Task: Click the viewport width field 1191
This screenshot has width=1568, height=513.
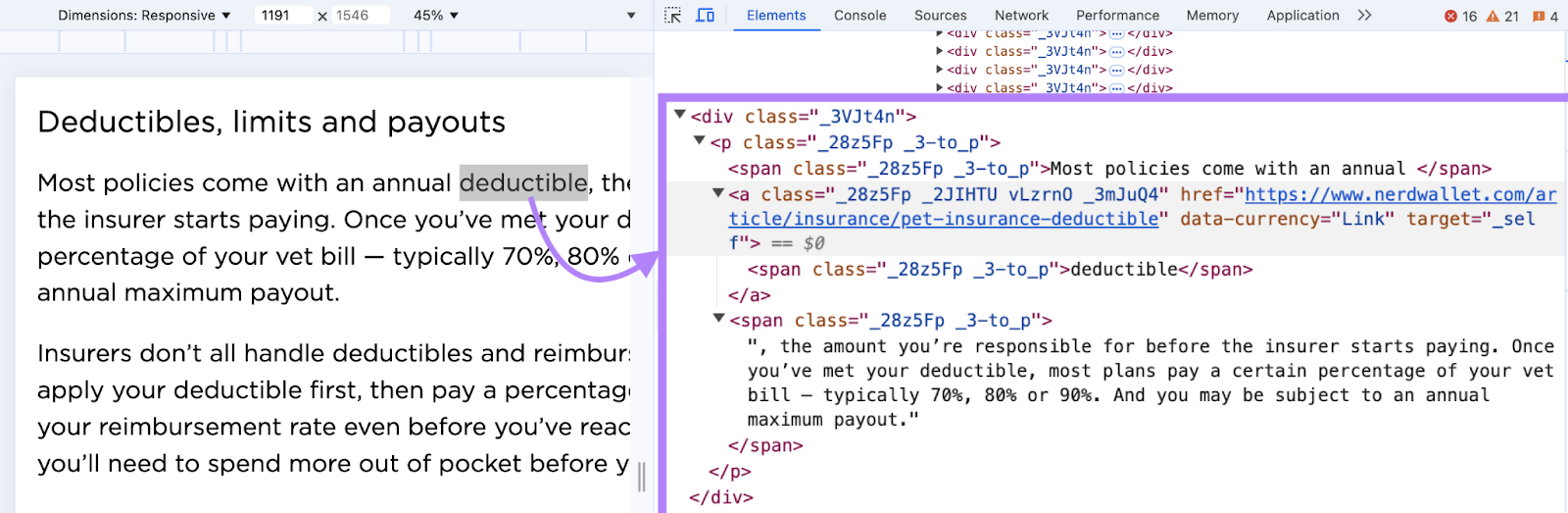Action: (283, 15)
